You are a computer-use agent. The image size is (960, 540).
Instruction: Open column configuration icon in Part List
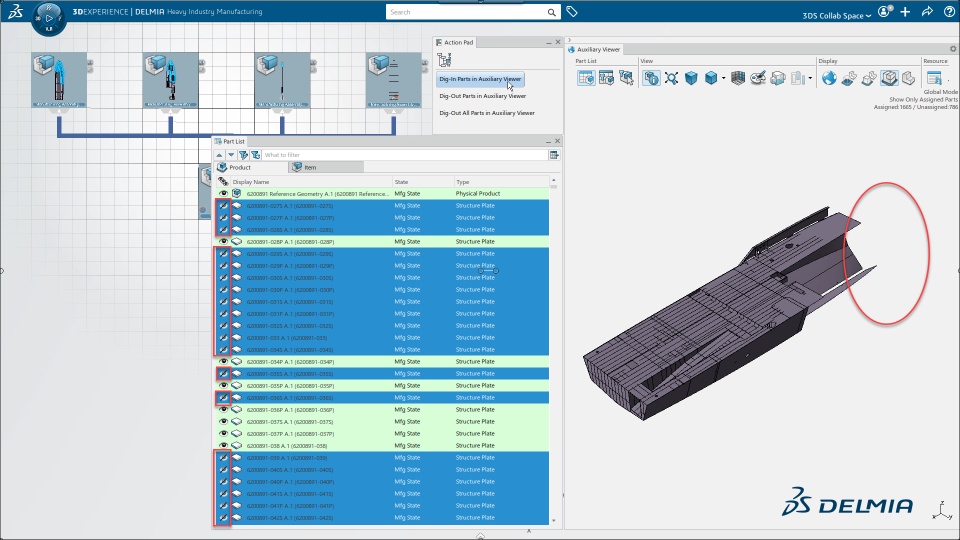pos(554,155)
